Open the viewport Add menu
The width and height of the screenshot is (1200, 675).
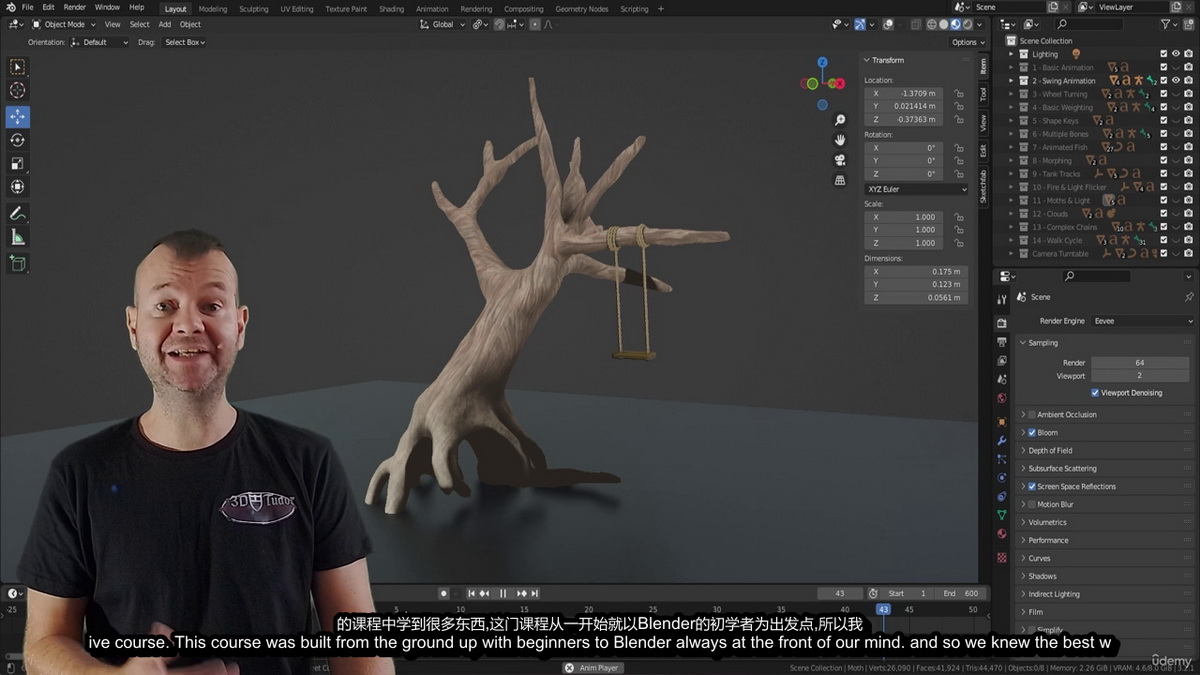tap(164, 24)
